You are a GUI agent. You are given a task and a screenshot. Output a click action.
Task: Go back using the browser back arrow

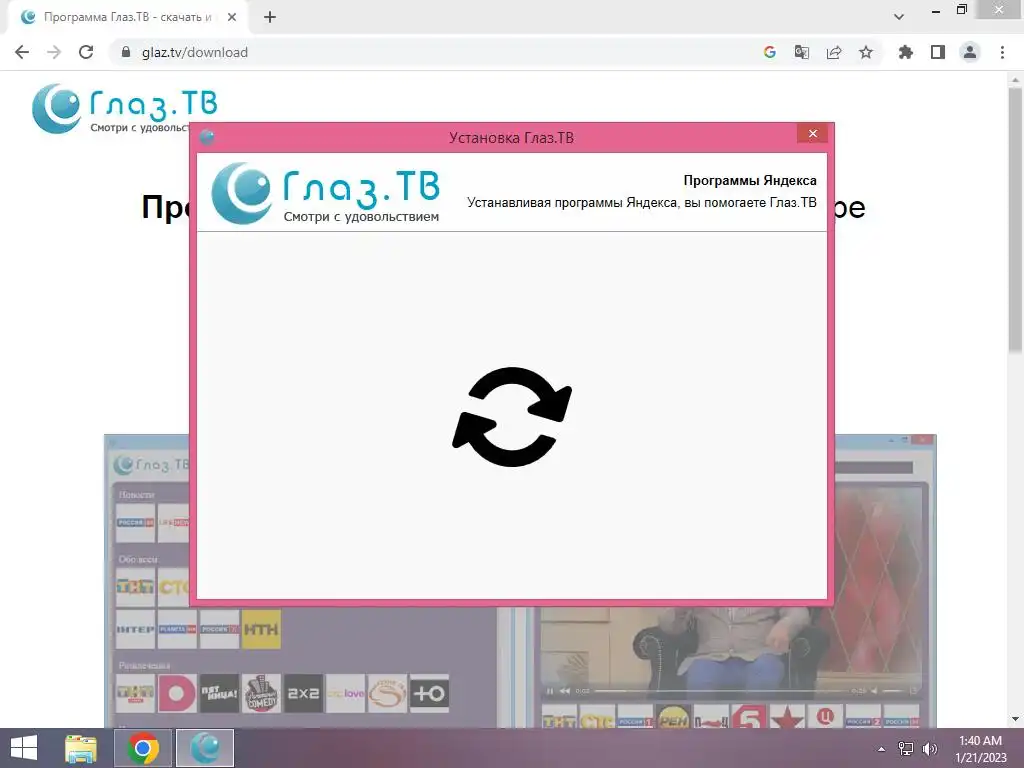pyautogui.click(x=22, y=52)
